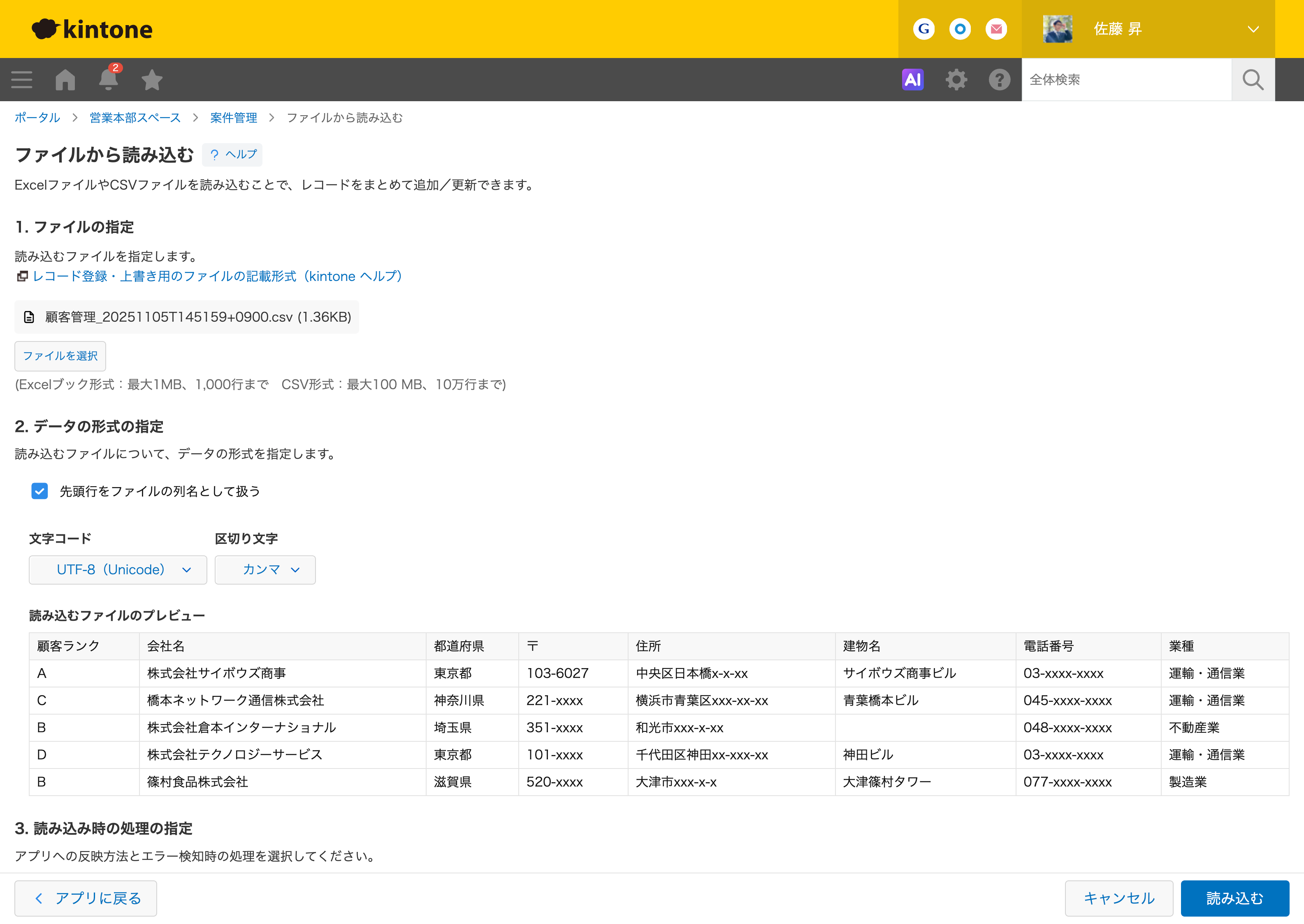Screen dimensions: 1304x924
Task: Click the ファイルを選択 button
Action: click(x=60, y=355)
